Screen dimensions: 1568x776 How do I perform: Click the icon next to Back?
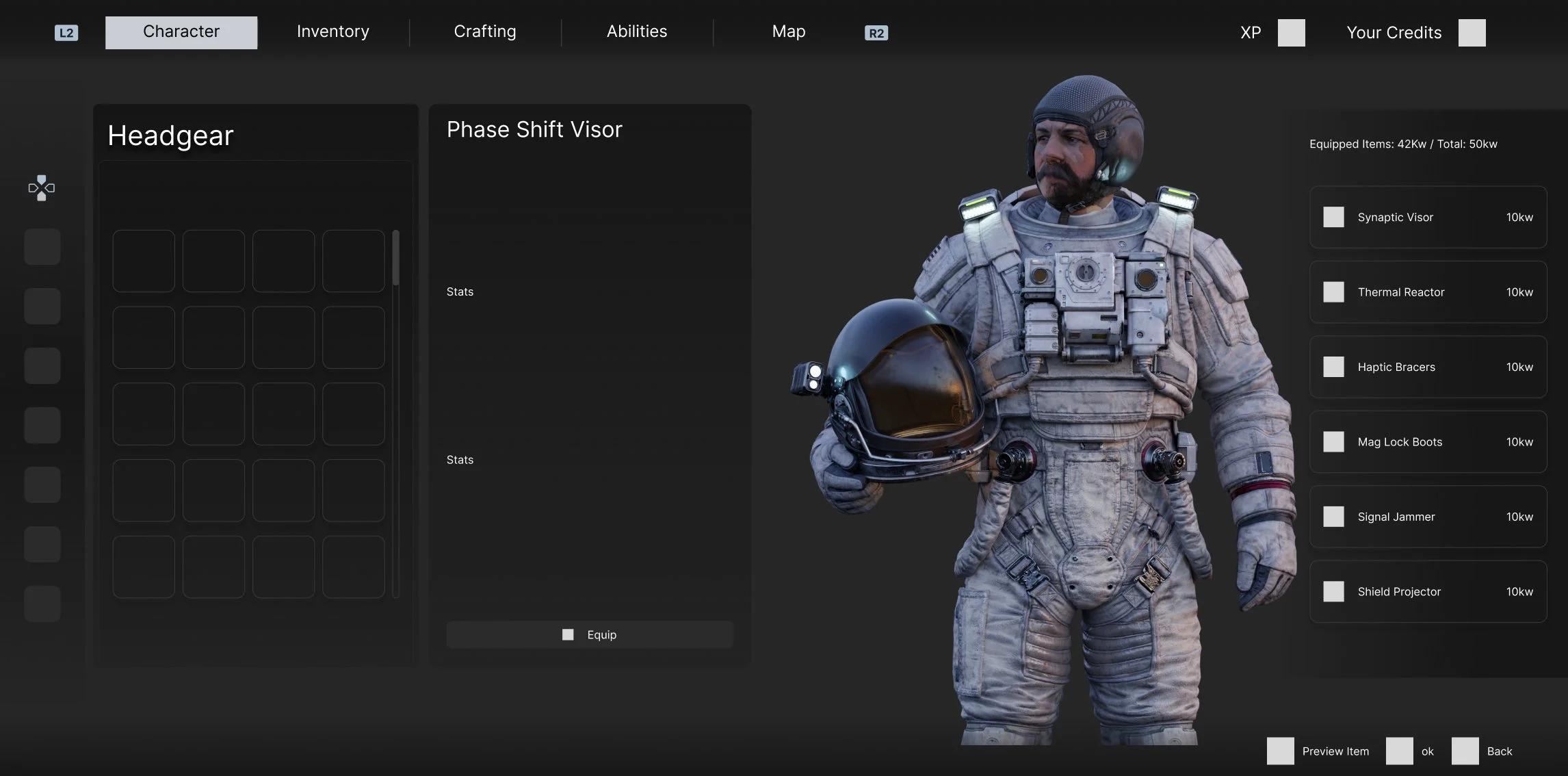coord(1465,751)
